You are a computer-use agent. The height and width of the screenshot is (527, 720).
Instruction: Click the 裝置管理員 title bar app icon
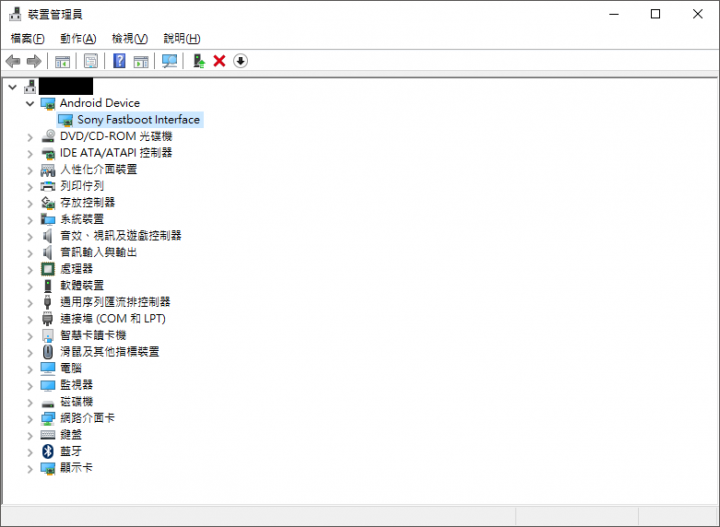(15, 14)
